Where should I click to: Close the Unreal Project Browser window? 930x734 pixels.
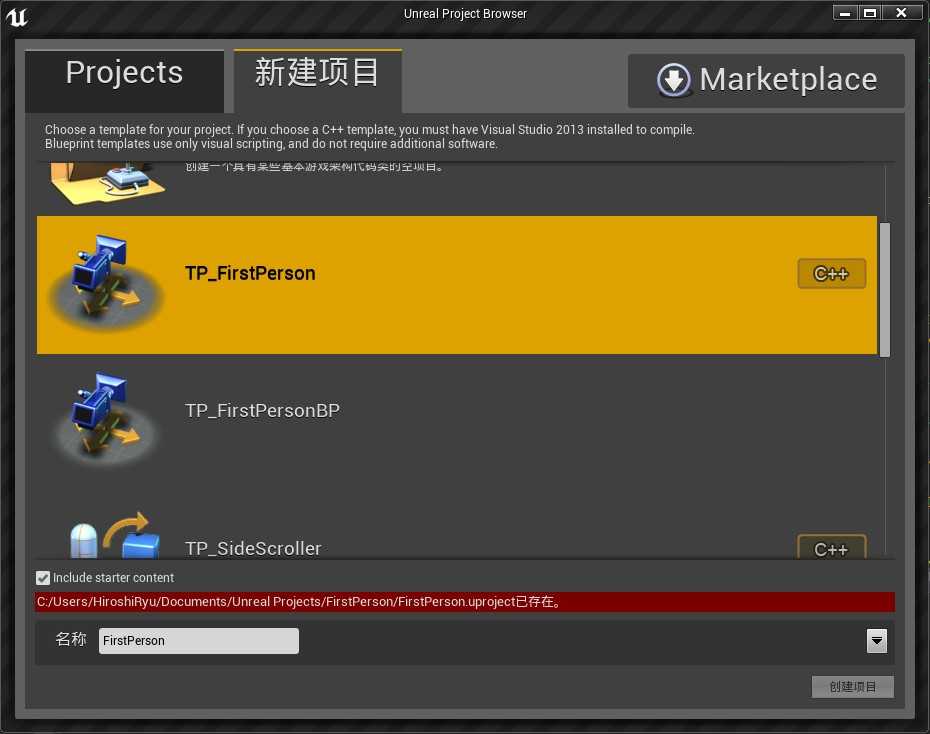(x=901, y=12)
